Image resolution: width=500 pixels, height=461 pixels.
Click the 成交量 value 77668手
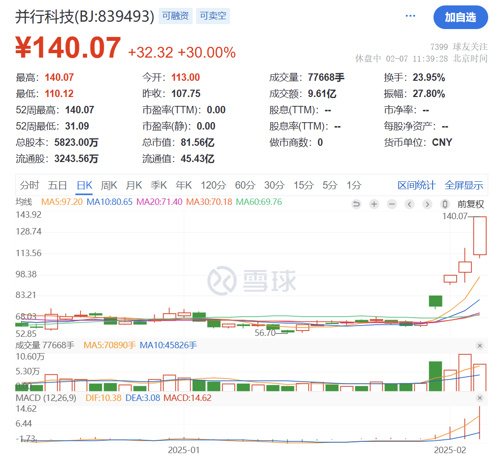pos(326,77)
